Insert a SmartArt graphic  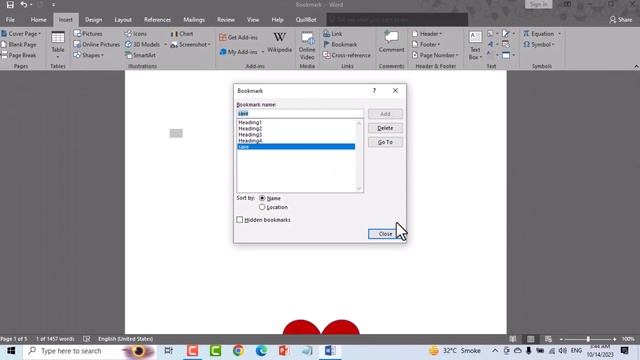tap(140, 55)
